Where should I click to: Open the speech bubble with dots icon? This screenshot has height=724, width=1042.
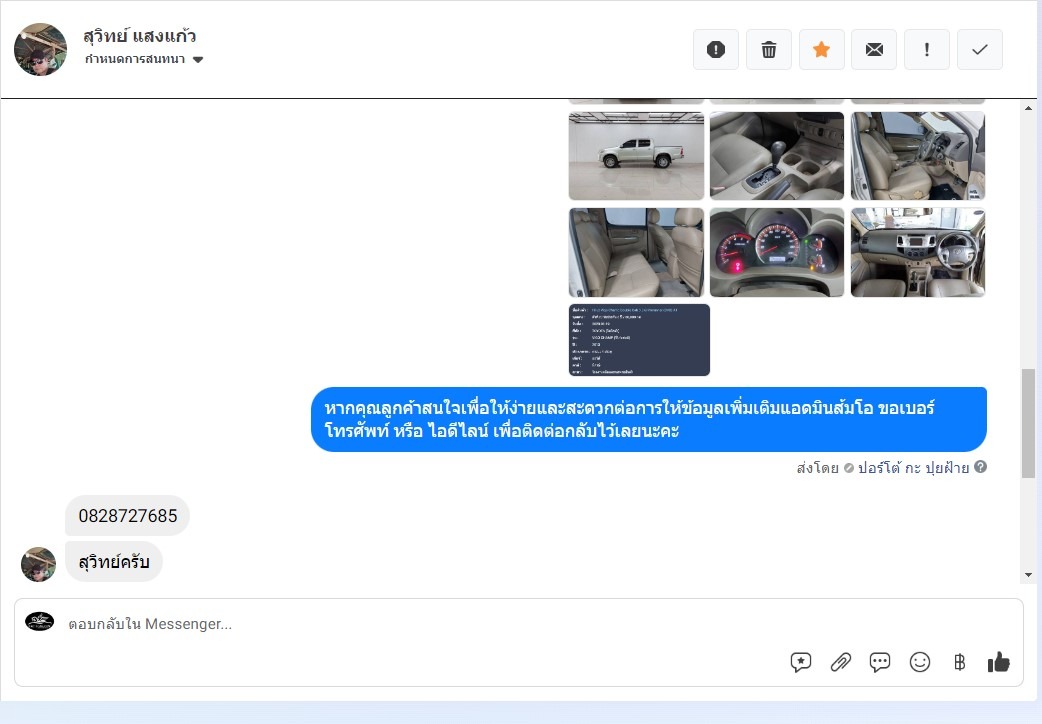point(880,662)
